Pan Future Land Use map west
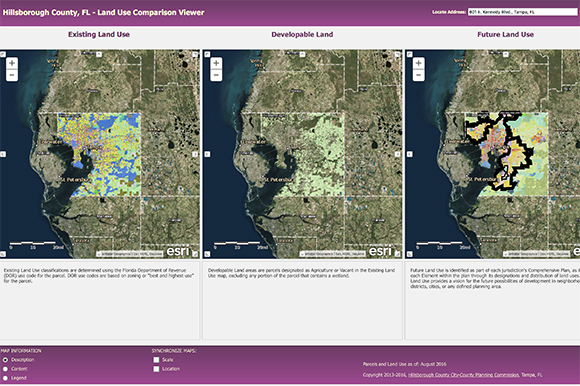Screen dimensions: 580x386 409,154
